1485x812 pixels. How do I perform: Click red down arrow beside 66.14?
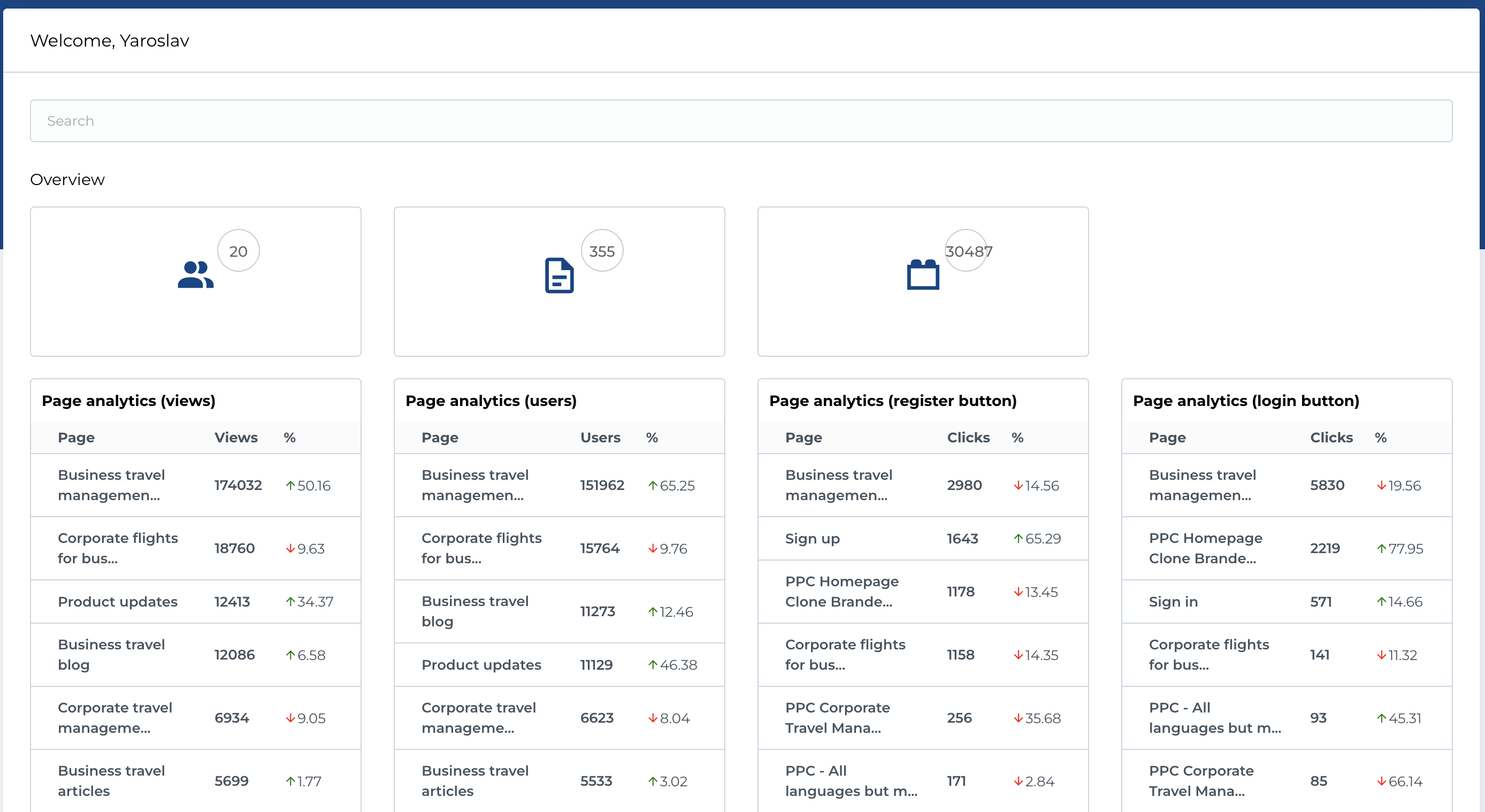click(x=1381, y=781)
